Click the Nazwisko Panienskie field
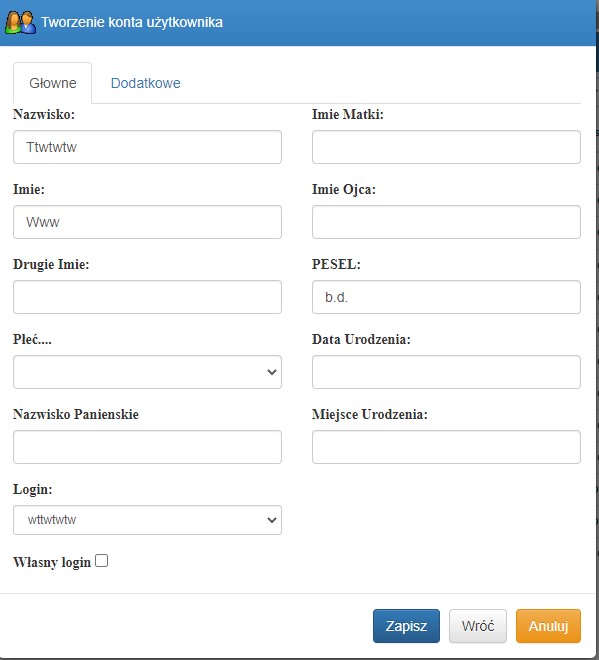599x660 pixels. [x=147, y=447]
